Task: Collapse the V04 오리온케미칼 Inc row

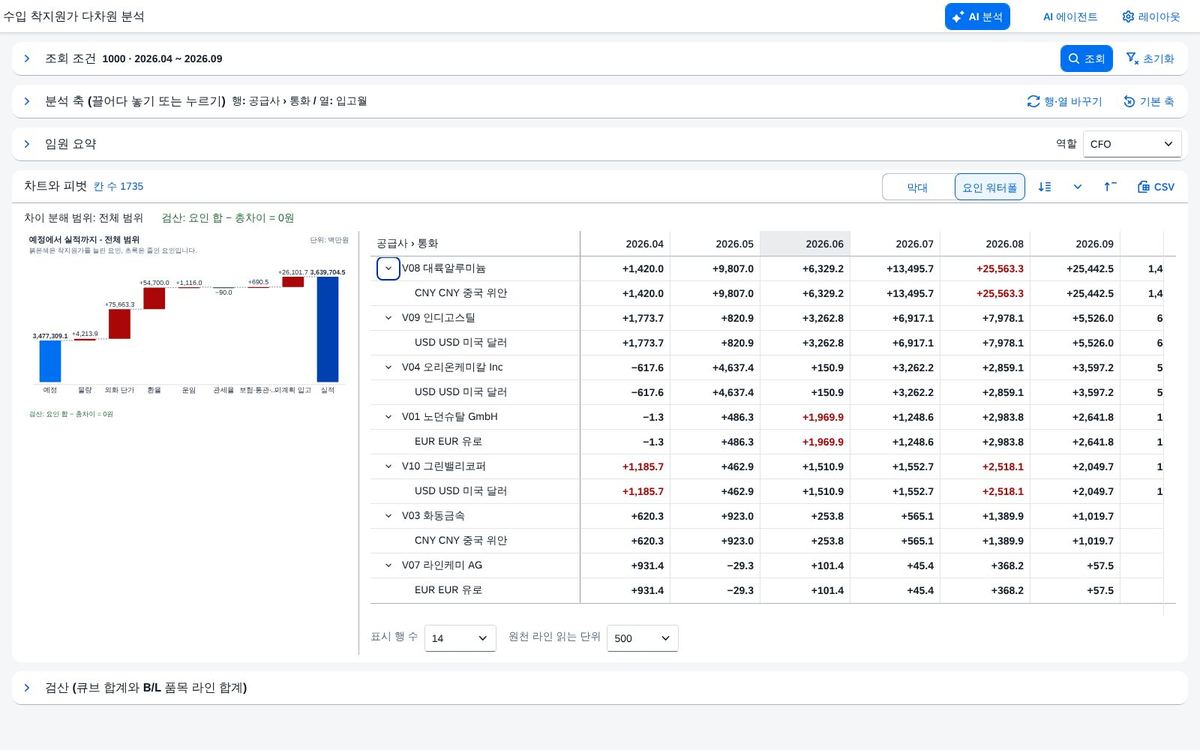Action: 389,367
